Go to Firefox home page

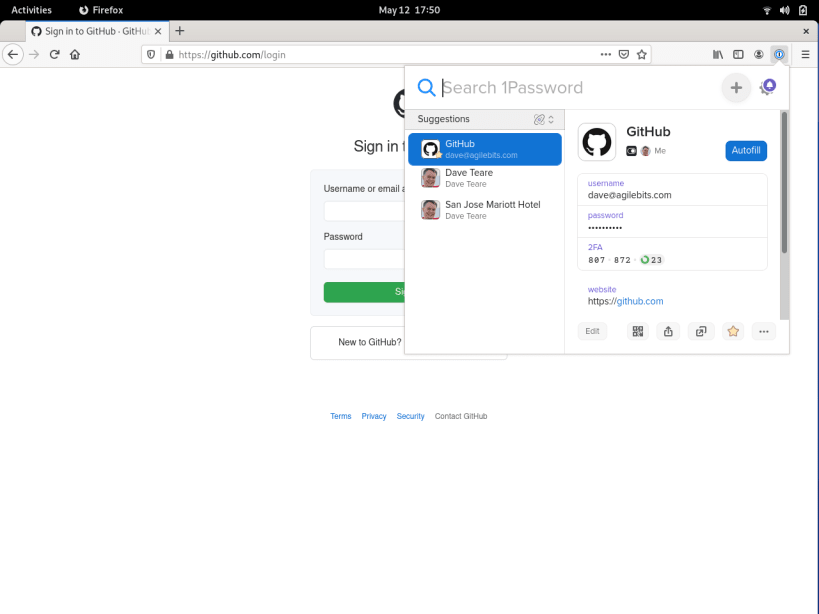point(75,54)
